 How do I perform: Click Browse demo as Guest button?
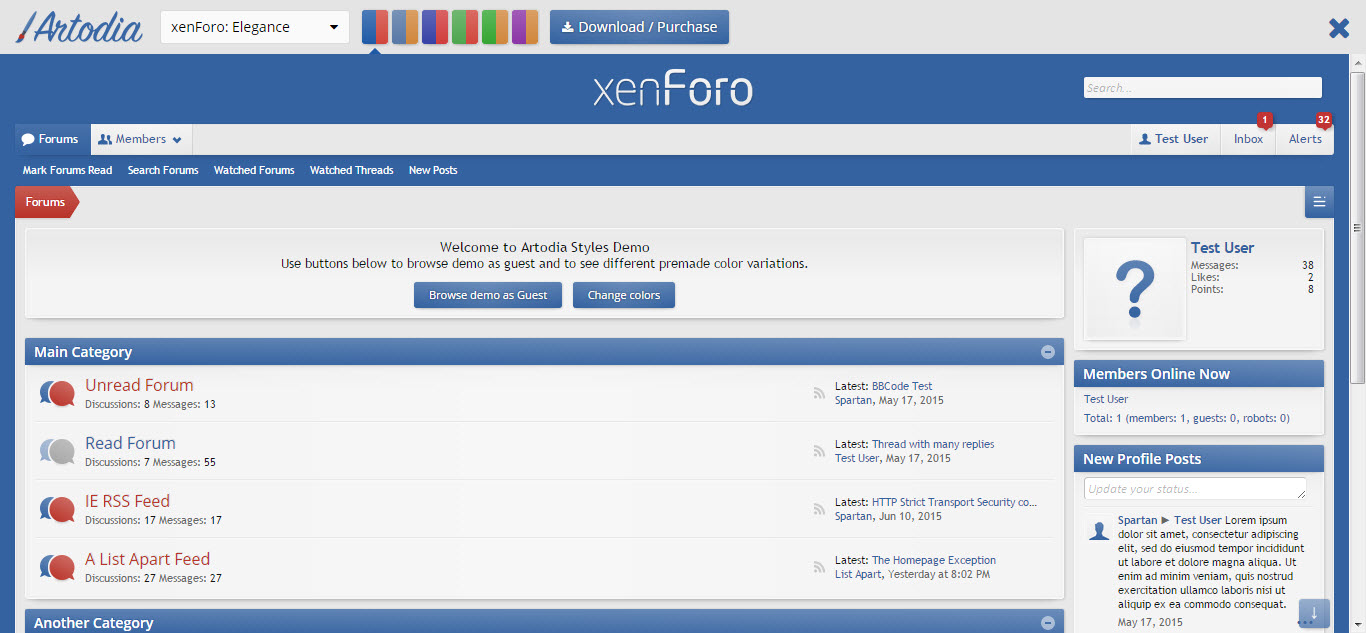(x=488, y=295)
